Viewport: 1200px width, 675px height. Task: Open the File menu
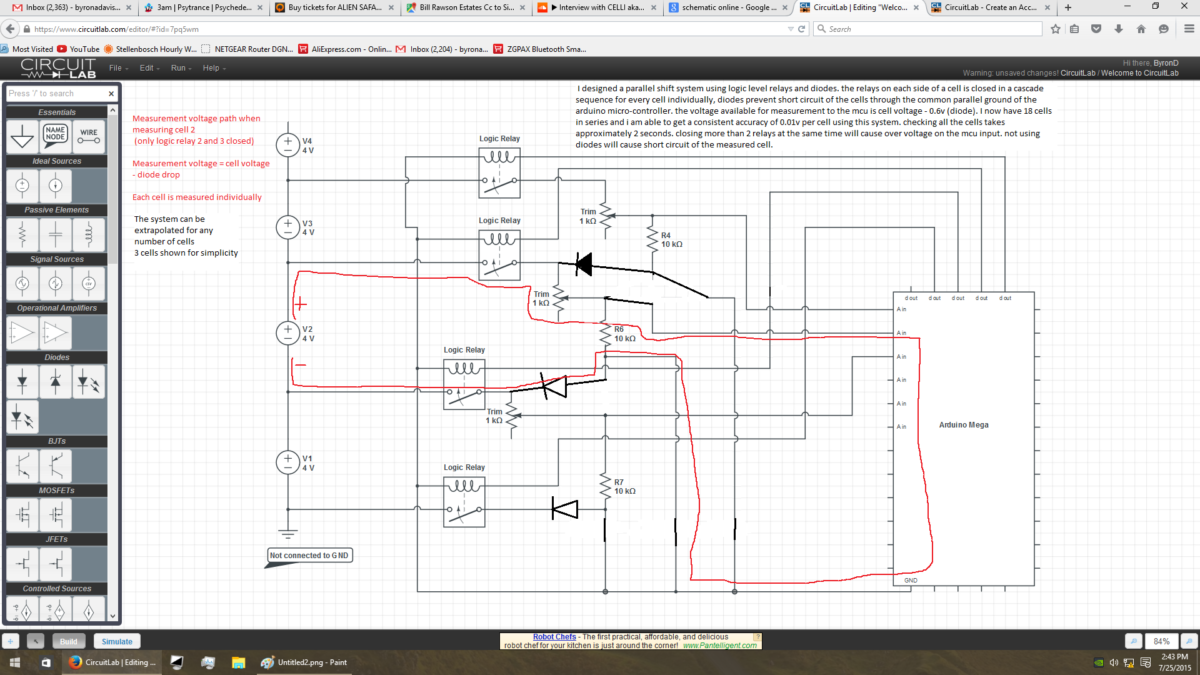click(x=118, y=68)
